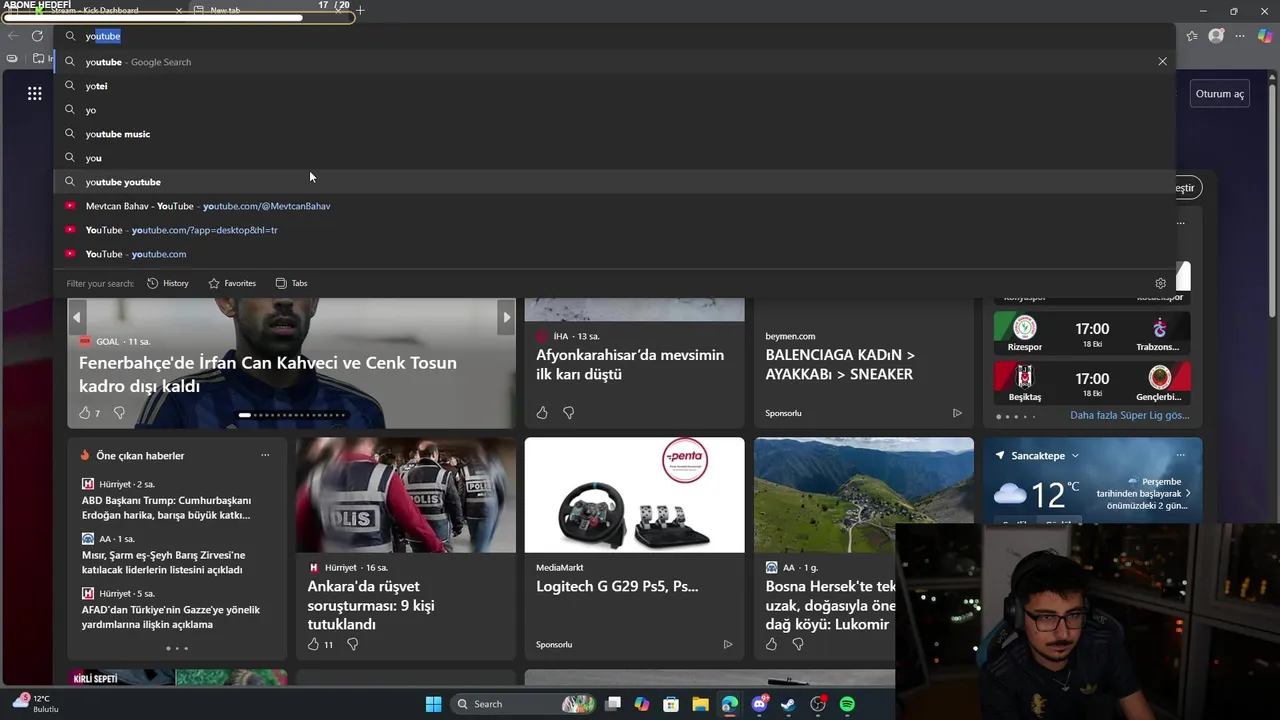Open Öne çıkan haberler options menu
Viewport: 1280px width, 720px height.
(x=265, y=455)
